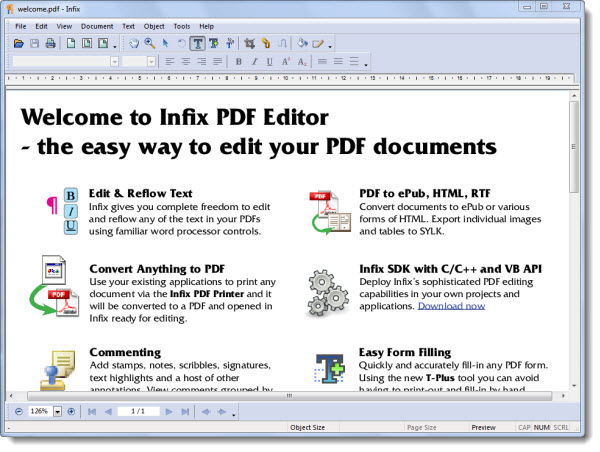Open the font size dropdown arrow
The image size is (600, 452).
point(152,62)
